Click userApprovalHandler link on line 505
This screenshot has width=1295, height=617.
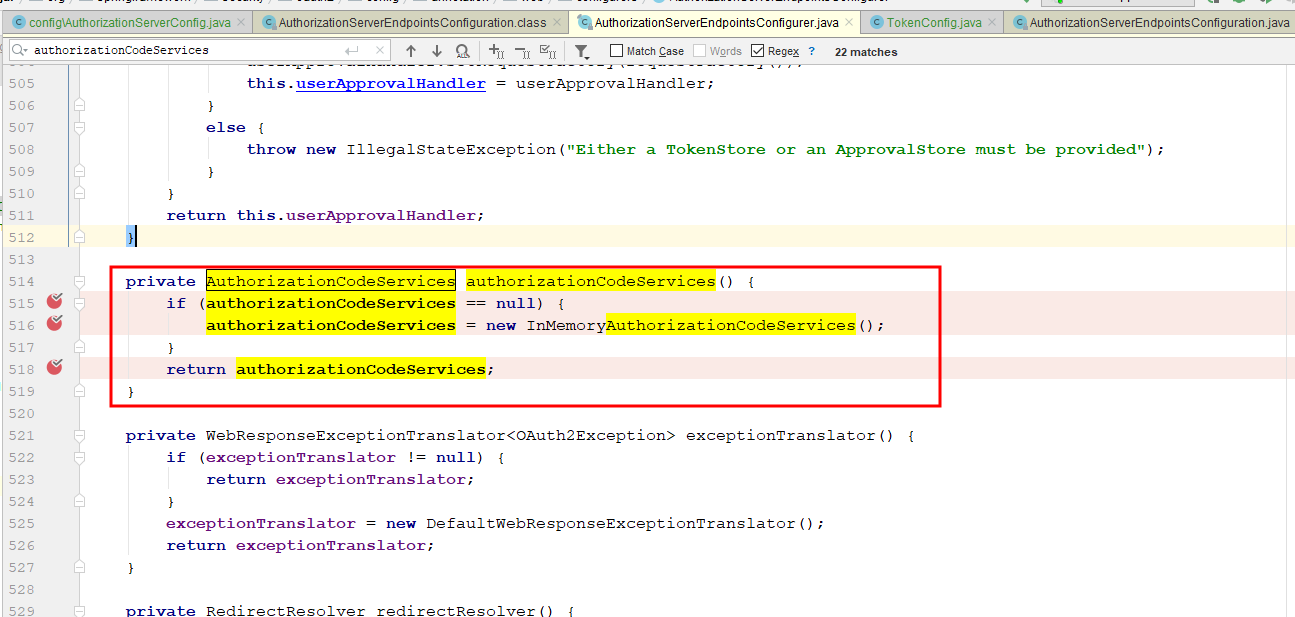(x=391, y=83)
